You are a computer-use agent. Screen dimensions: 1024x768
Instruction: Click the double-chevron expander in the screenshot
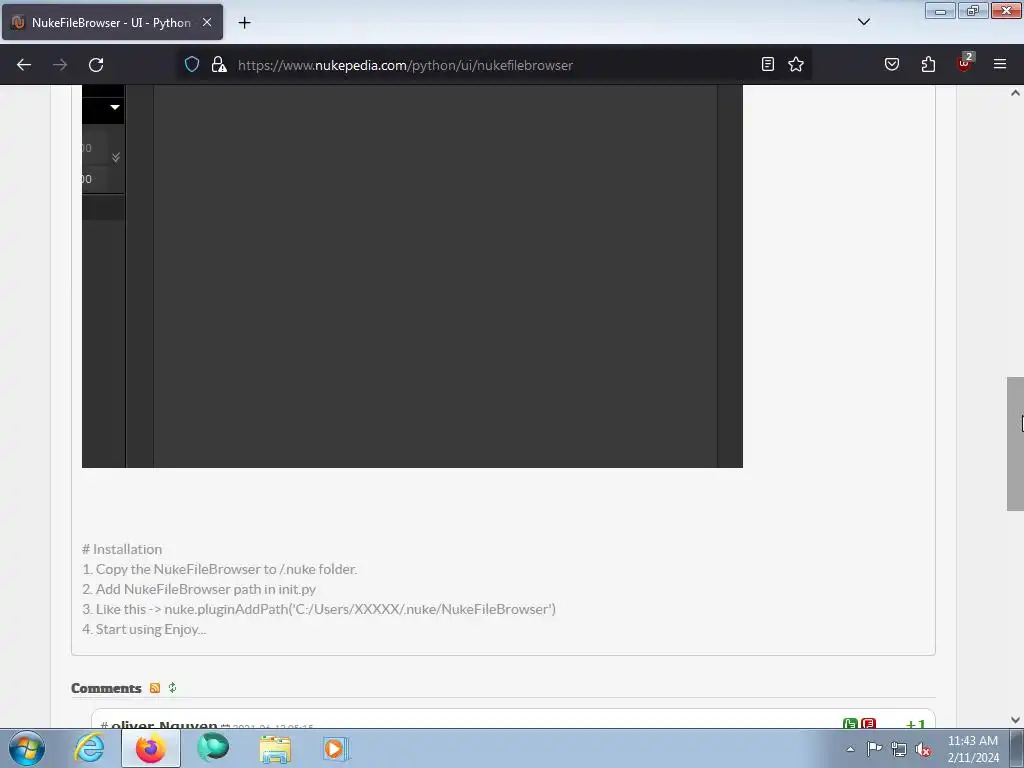[116, 157]
